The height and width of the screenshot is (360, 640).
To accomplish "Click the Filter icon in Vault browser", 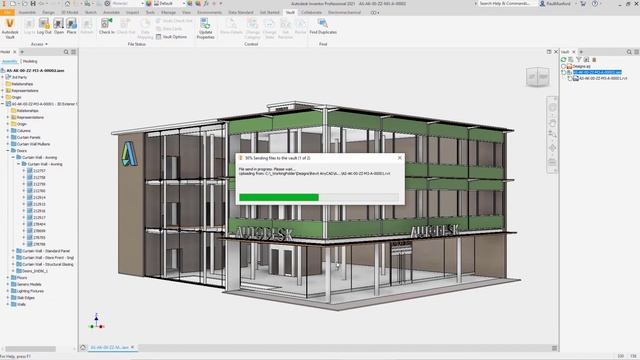I will (x=579, y=60).
